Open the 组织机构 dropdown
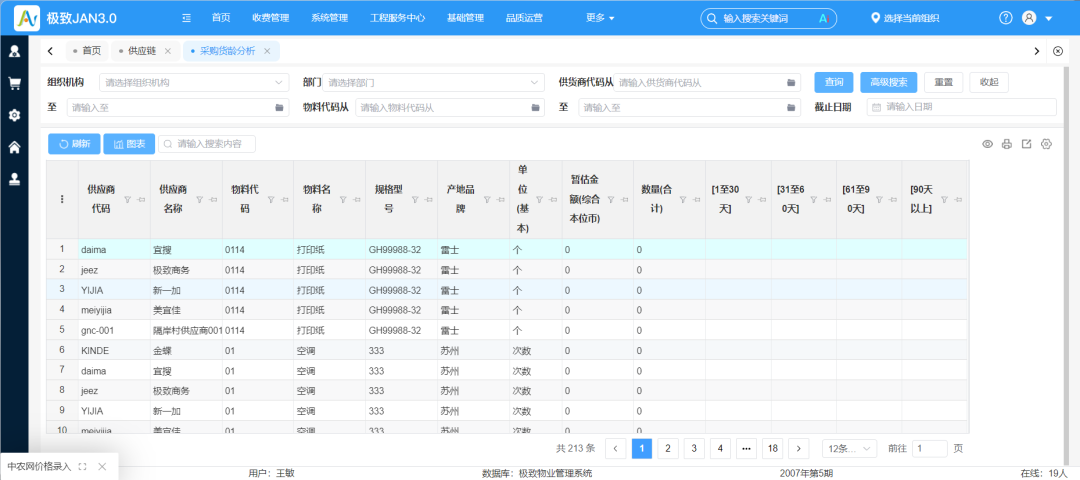1080x480 pixels. 194,83
